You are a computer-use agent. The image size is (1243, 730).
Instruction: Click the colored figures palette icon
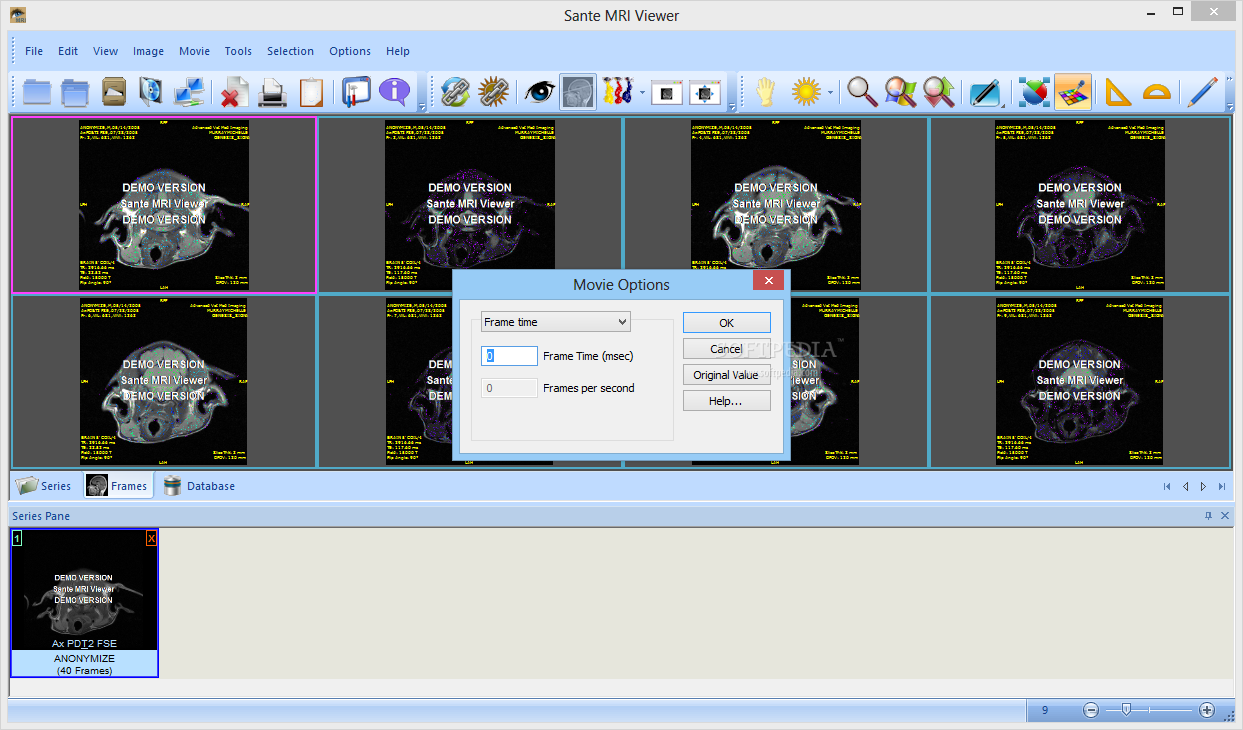[618, 92]
